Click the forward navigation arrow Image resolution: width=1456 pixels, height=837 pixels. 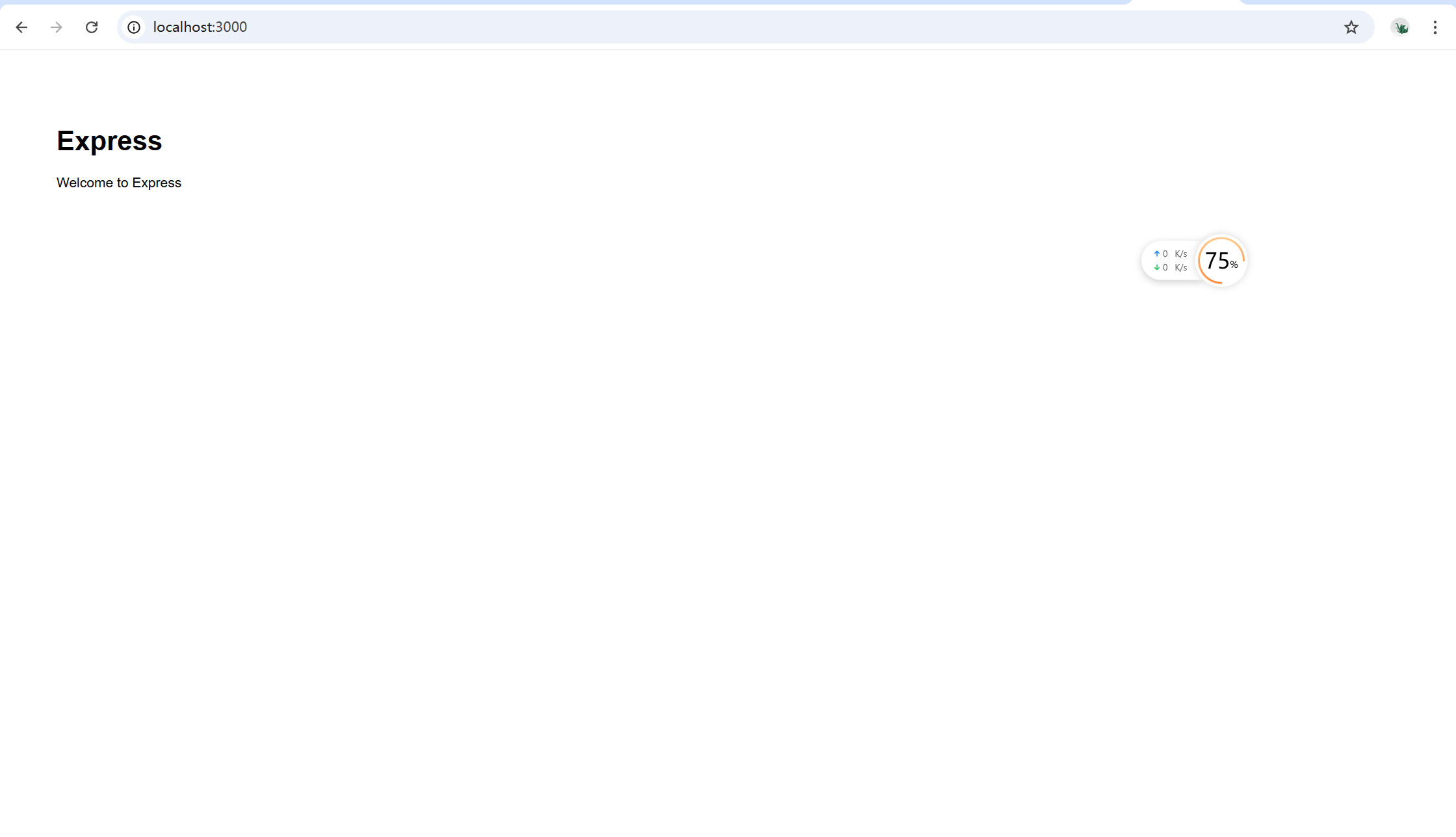pos(57,27)
